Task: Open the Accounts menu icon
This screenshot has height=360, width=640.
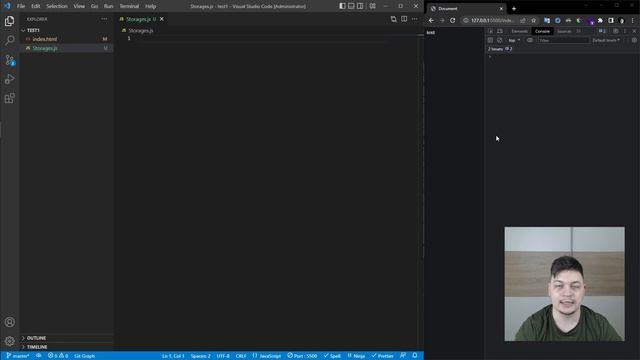Action: [x=9, y=322]
